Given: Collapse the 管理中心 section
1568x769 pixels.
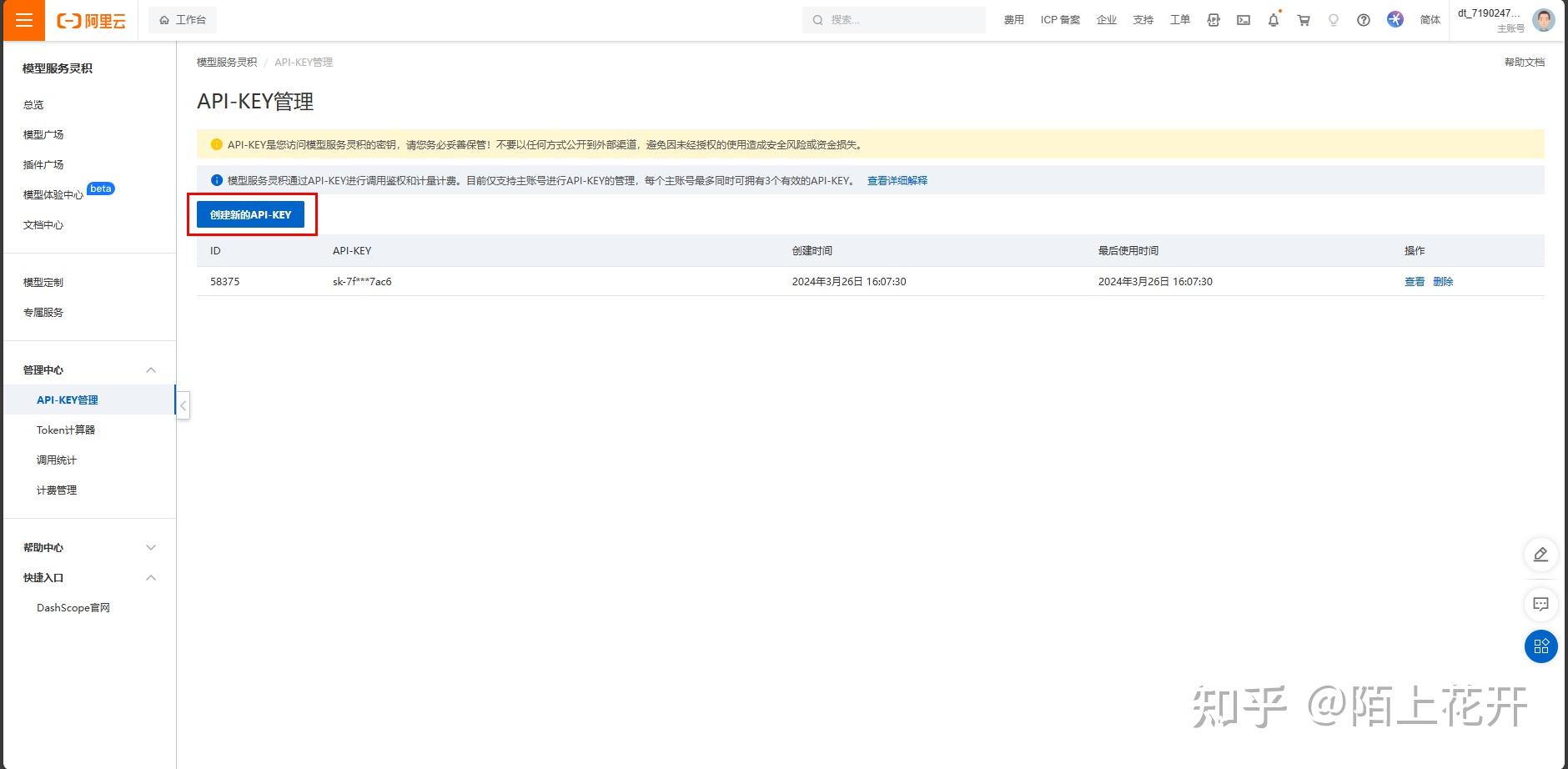Looking at the screenshot, I should click(151, 369).
